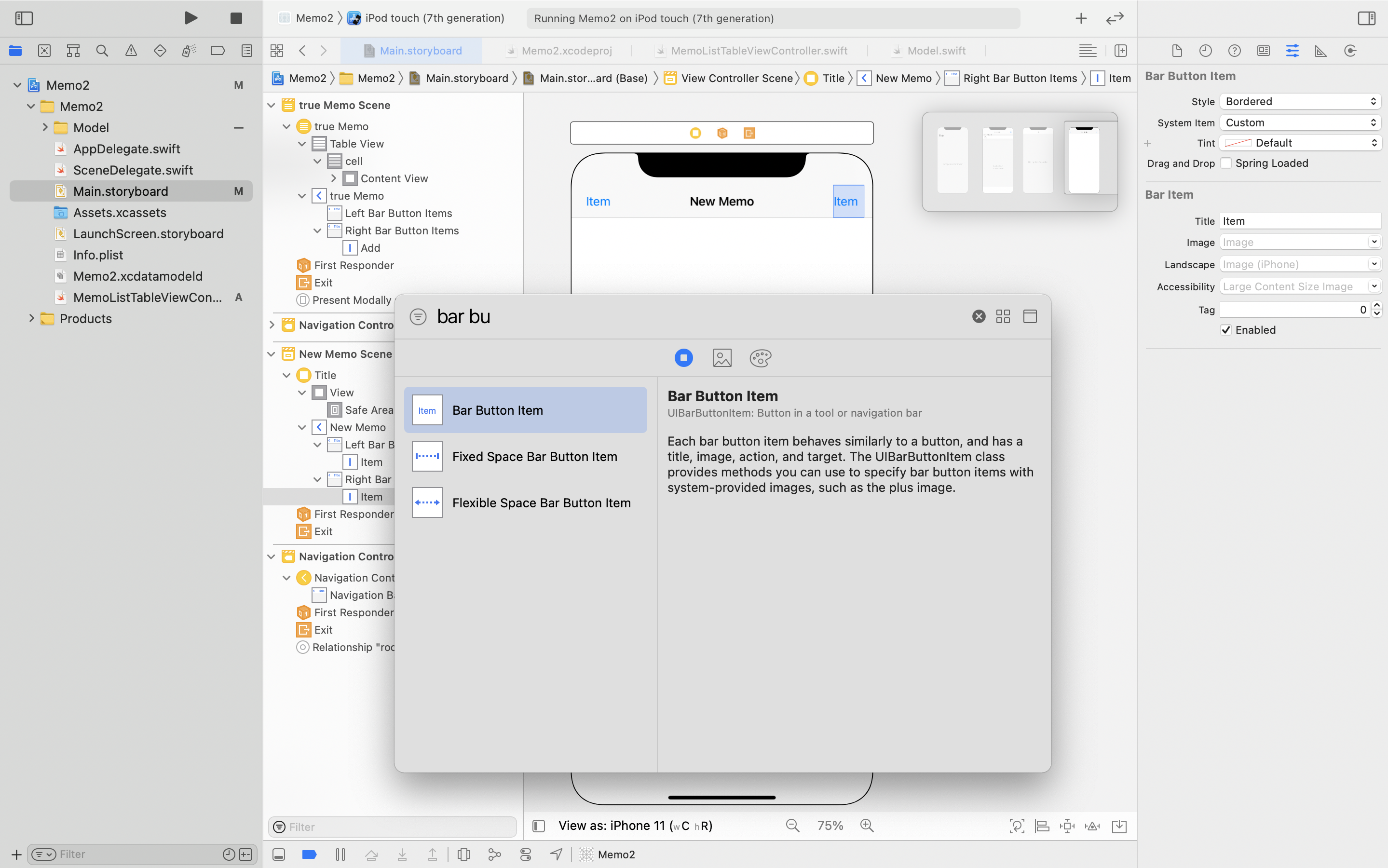Stop the running app
The width and height of the screenshot is (1388, 868).
coord(236,18)
